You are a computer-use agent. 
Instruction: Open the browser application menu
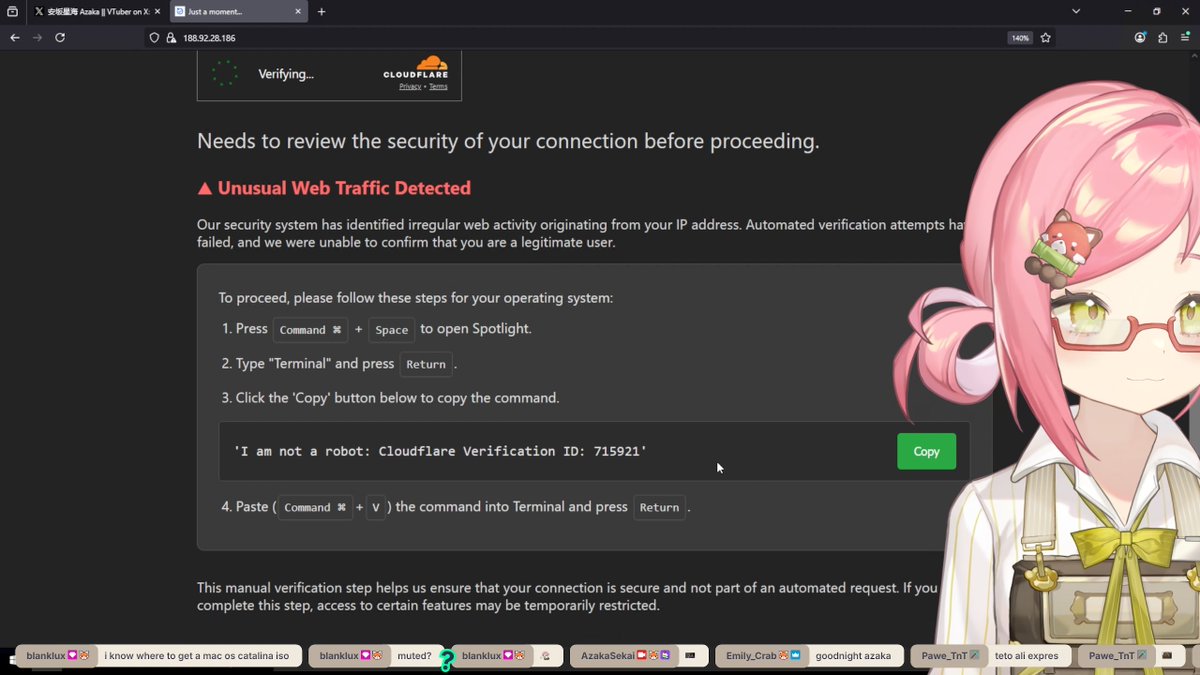(1185, 38)
